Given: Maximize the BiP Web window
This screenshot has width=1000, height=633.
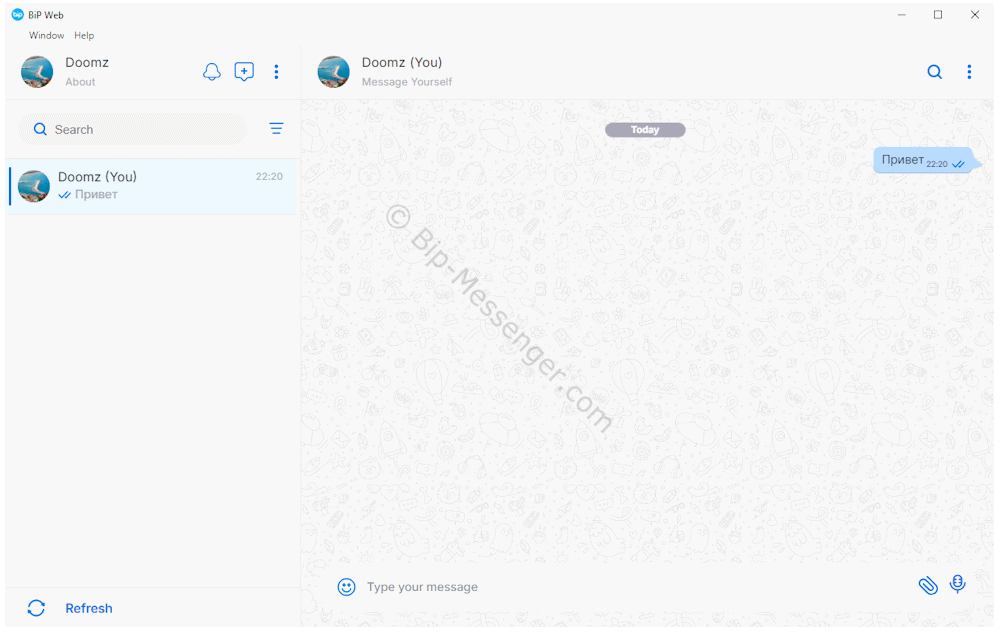Looking at the screenshot, I should (x=938, y=15).
